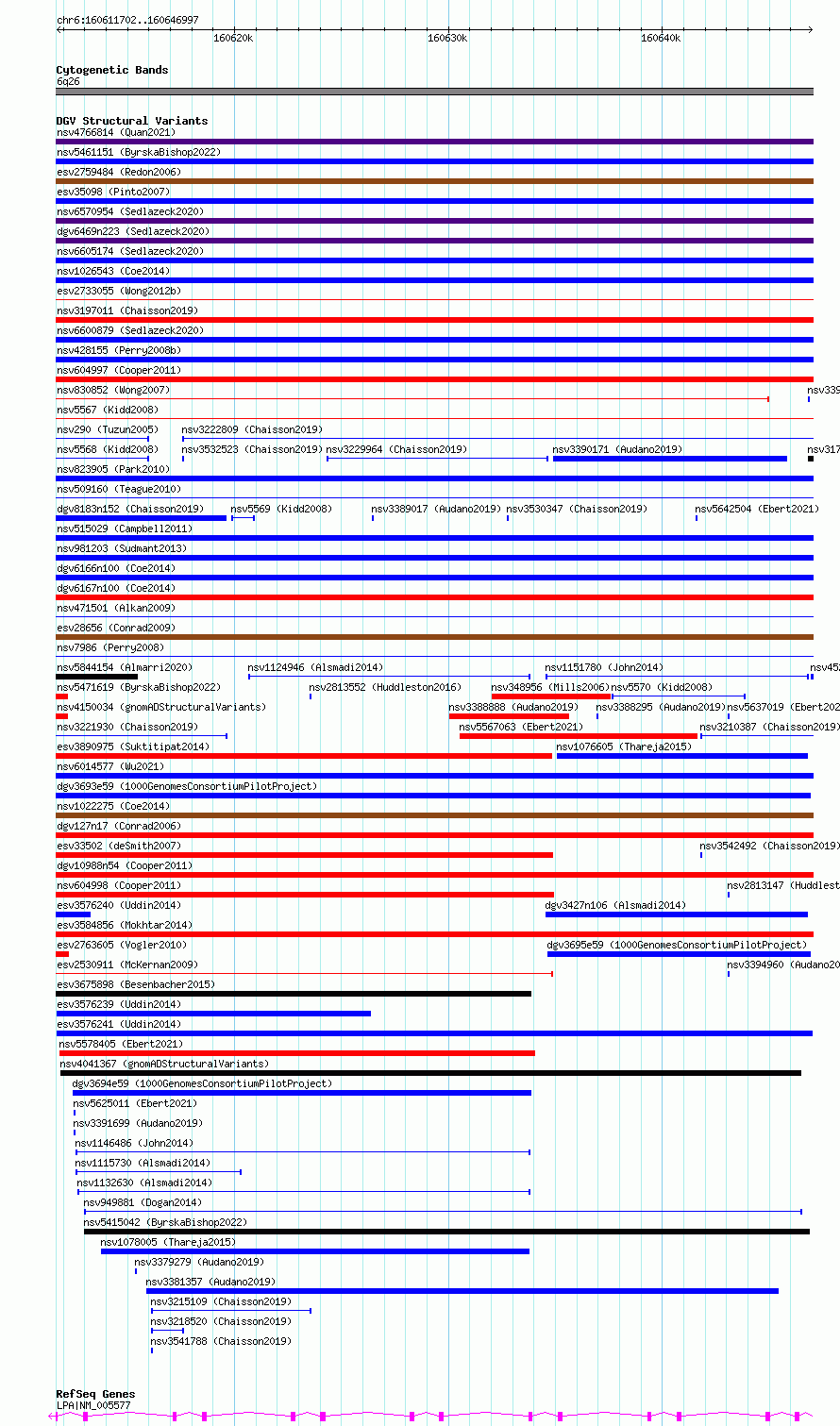Open variant esv3675898 (Besenbacher2015)
840x1426 pixels.
pyautogui.click(x=135, y=984)
